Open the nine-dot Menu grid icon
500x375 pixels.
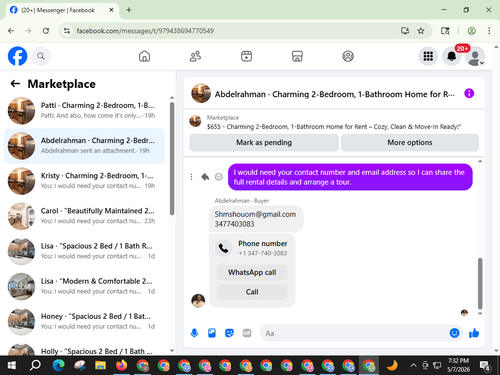[x=428, y=56]
